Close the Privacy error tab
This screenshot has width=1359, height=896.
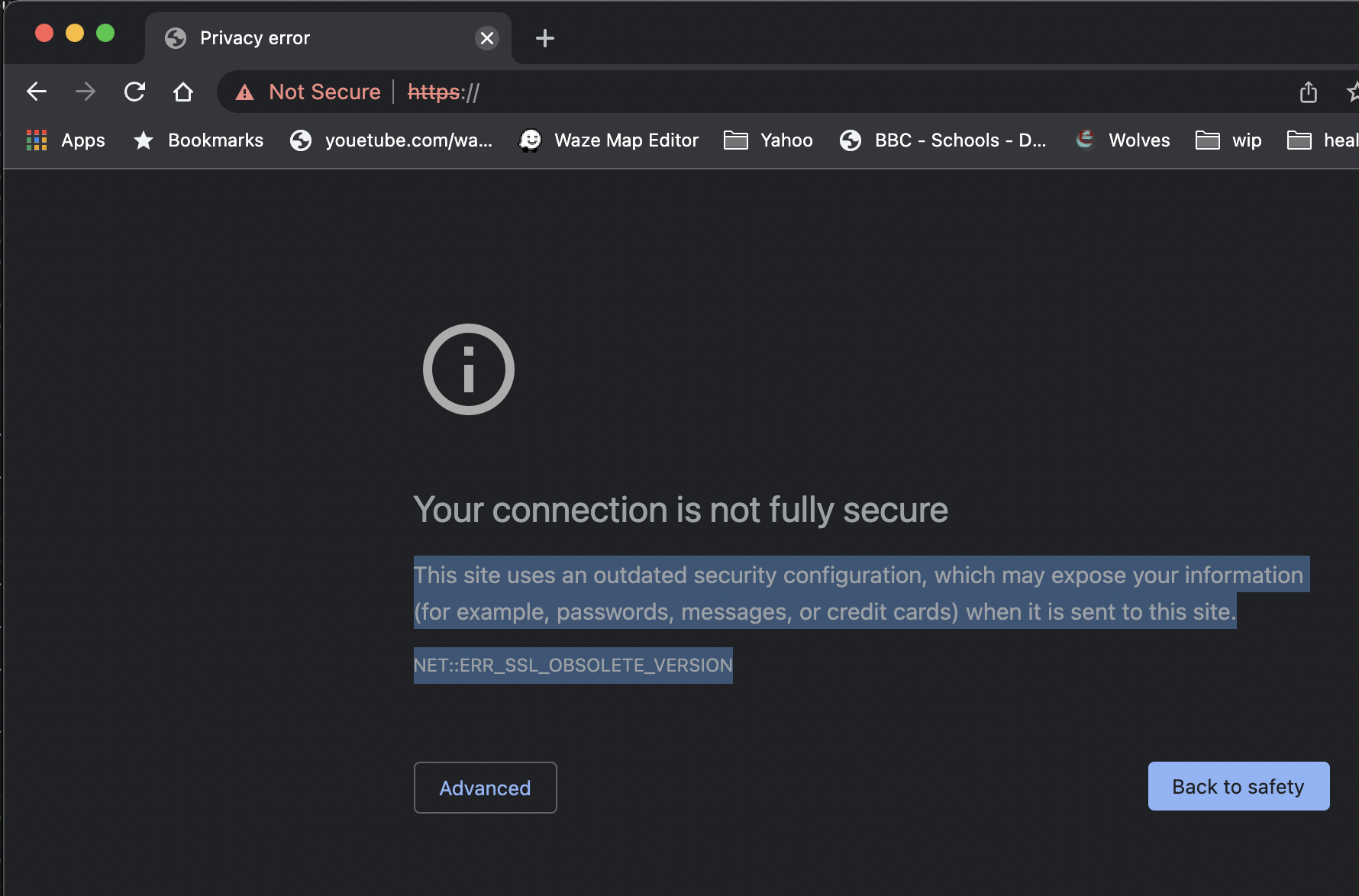(486, 38)
